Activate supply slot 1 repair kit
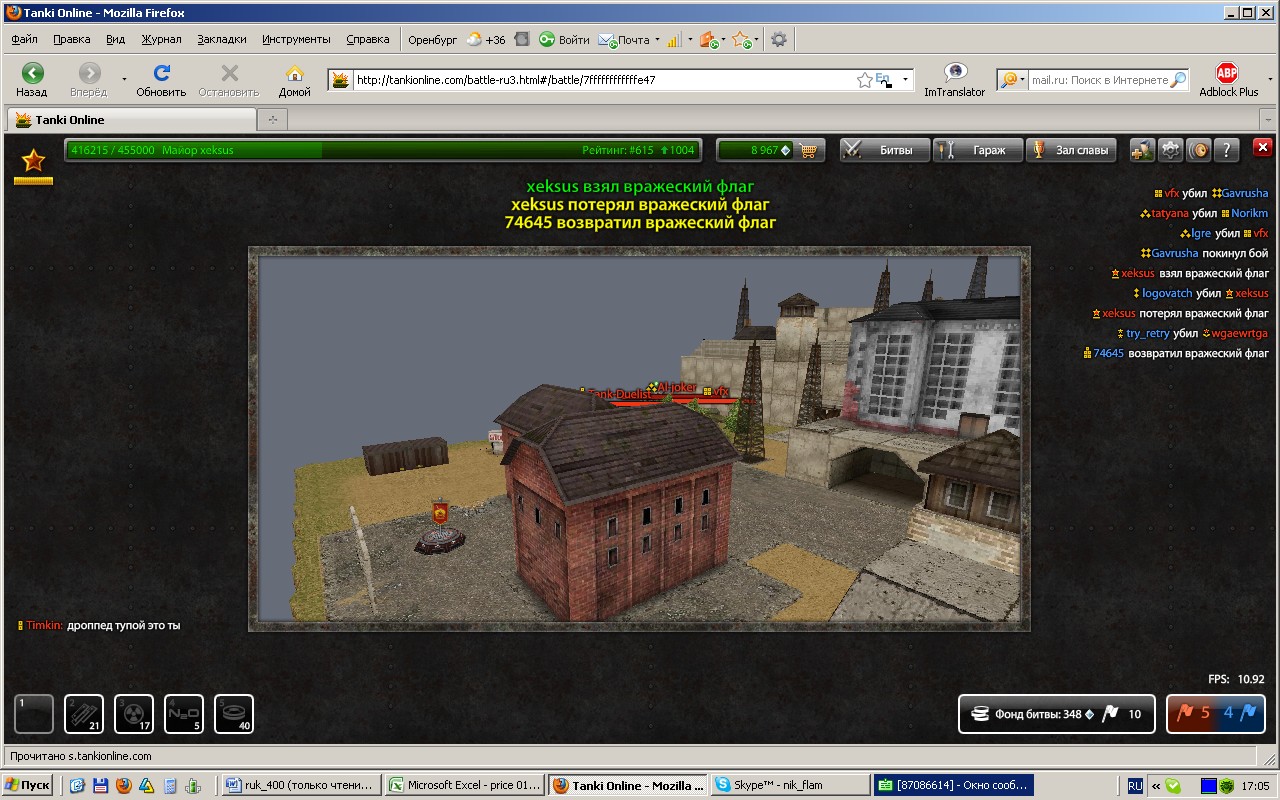 pyautogui.click(x=34, y=714)
